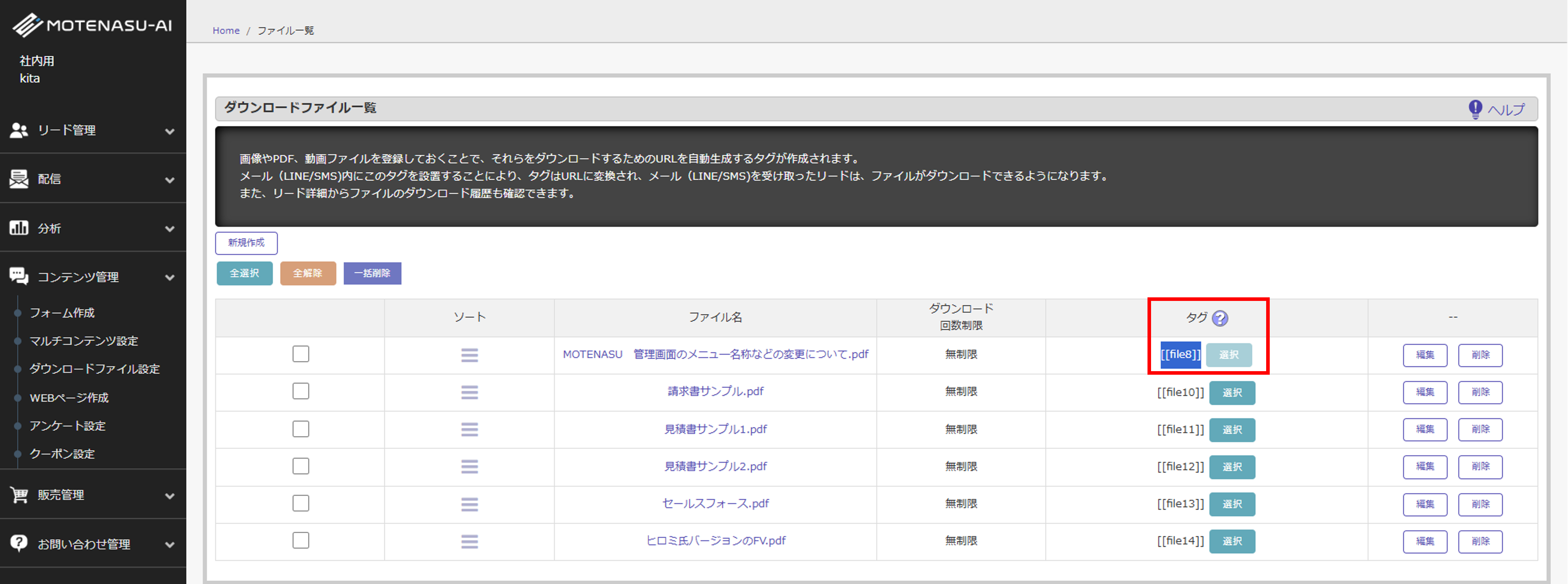This screenshot has height=584, width=1568.
Task: Click the 配信 mail icon in sidebar
Action: click(x=19, y=179)
